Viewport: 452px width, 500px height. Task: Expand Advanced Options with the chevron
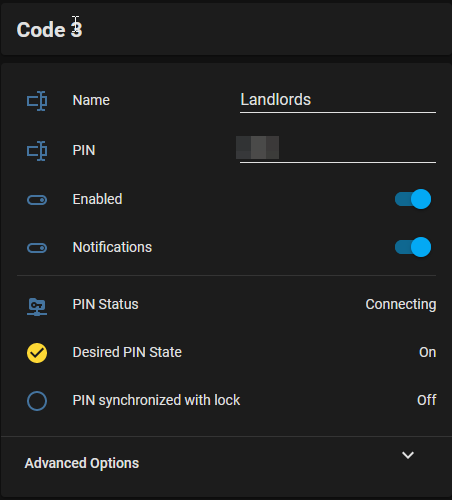point(408,455)
